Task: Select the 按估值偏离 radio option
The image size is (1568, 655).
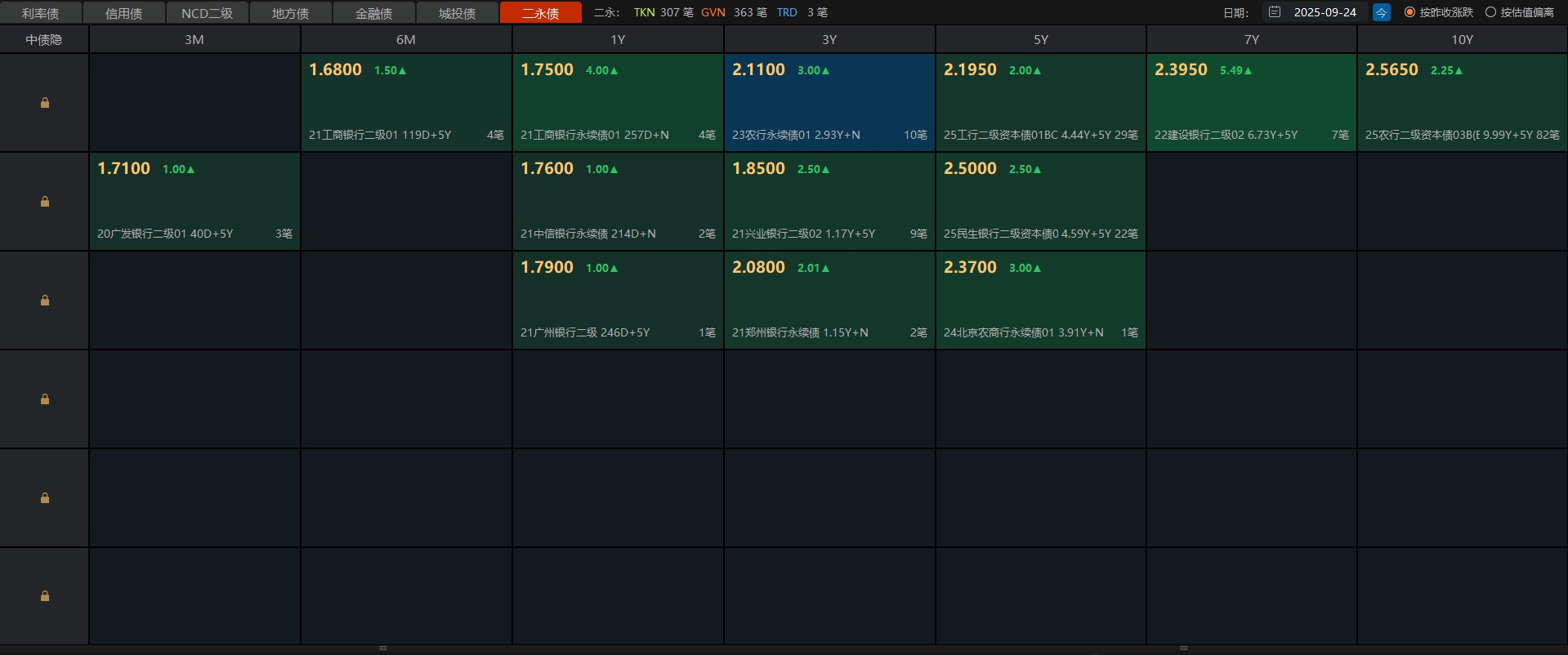Action: (x=1490, y=12)
